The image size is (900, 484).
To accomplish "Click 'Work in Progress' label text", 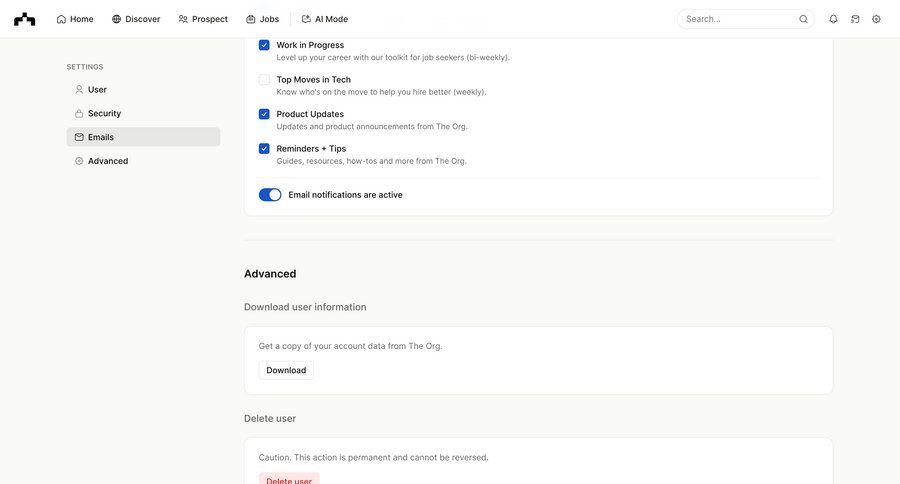I will (310, 45).
